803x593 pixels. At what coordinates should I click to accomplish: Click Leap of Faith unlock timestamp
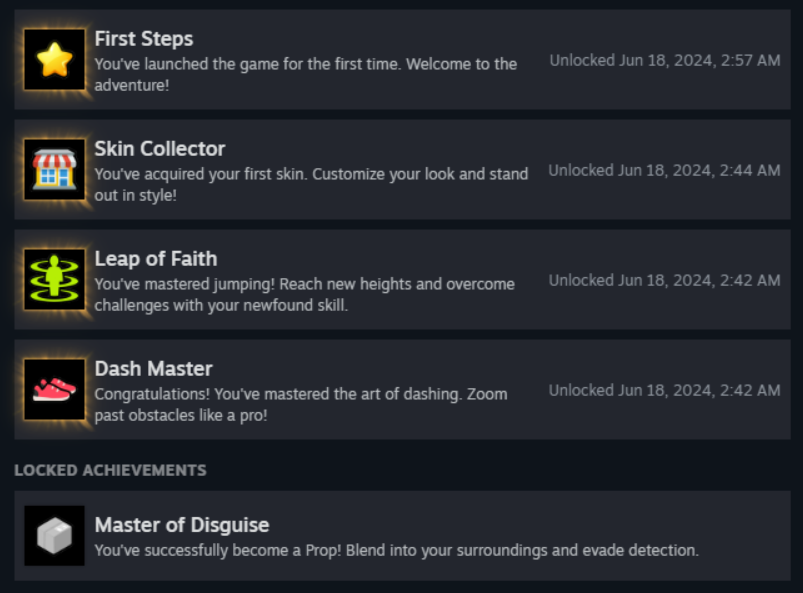(x=664, y=281)
